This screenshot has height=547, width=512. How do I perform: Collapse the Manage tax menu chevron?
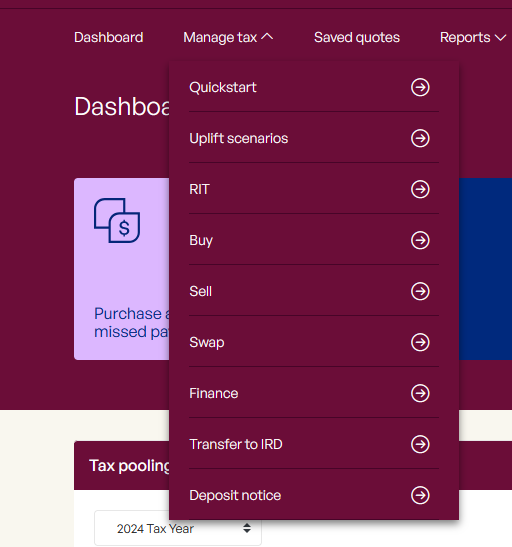click(x=267, y=37)
